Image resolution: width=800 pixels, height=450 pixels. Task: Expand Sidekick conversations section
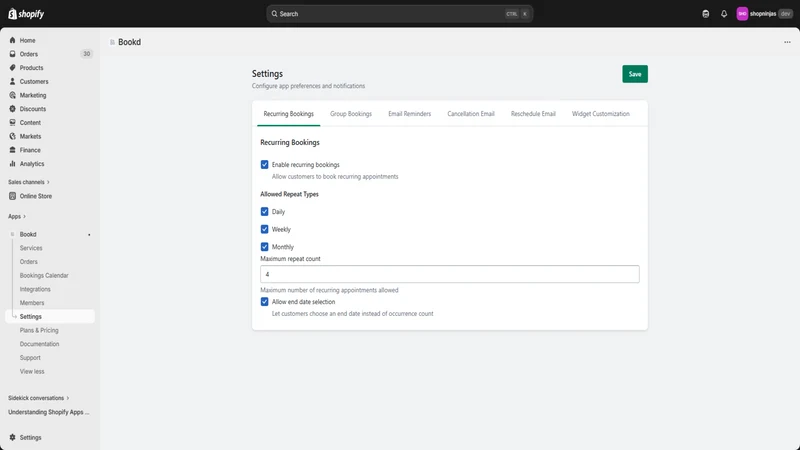[x=39, y=398]
